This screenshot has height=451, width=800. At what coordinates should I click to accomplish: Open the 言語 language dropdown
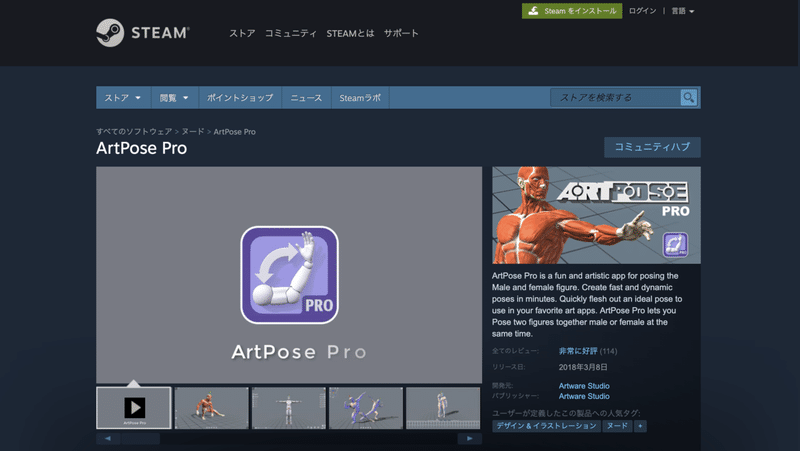coord(683,11)
